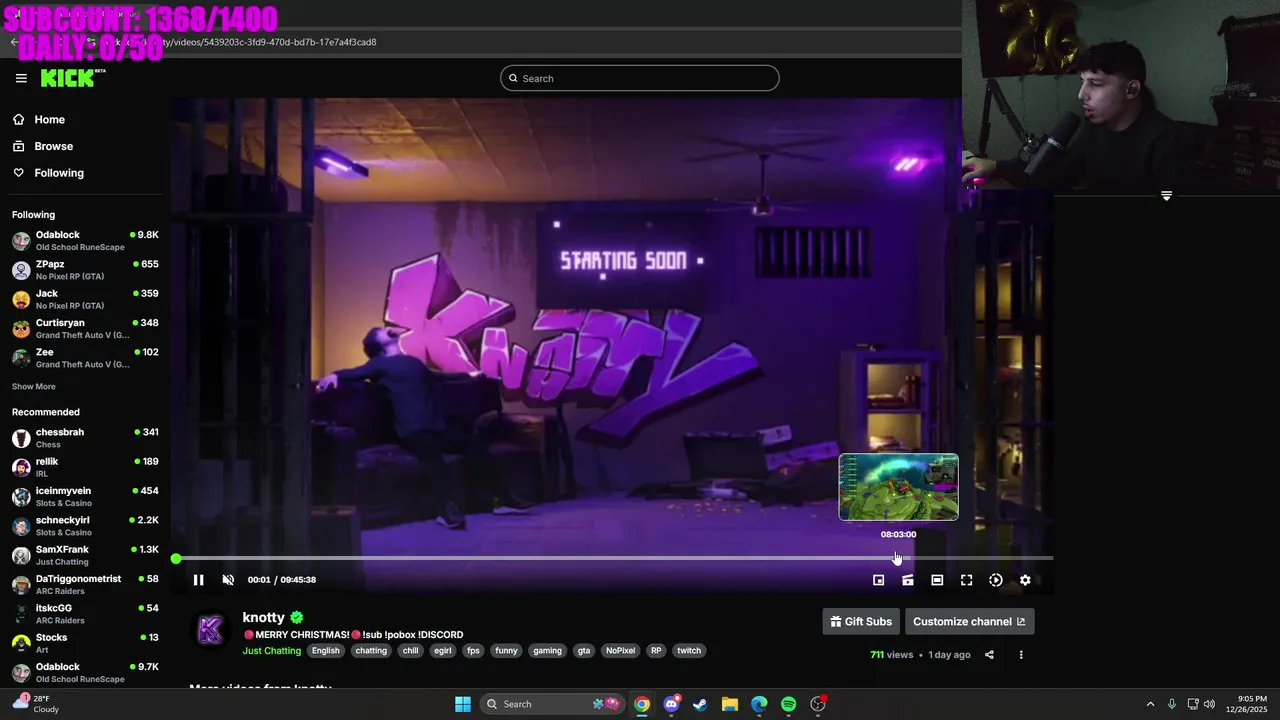Screen dimensions: 1280x720
Task: Click the seek preview thumbnail
Action: click(898, 487)
